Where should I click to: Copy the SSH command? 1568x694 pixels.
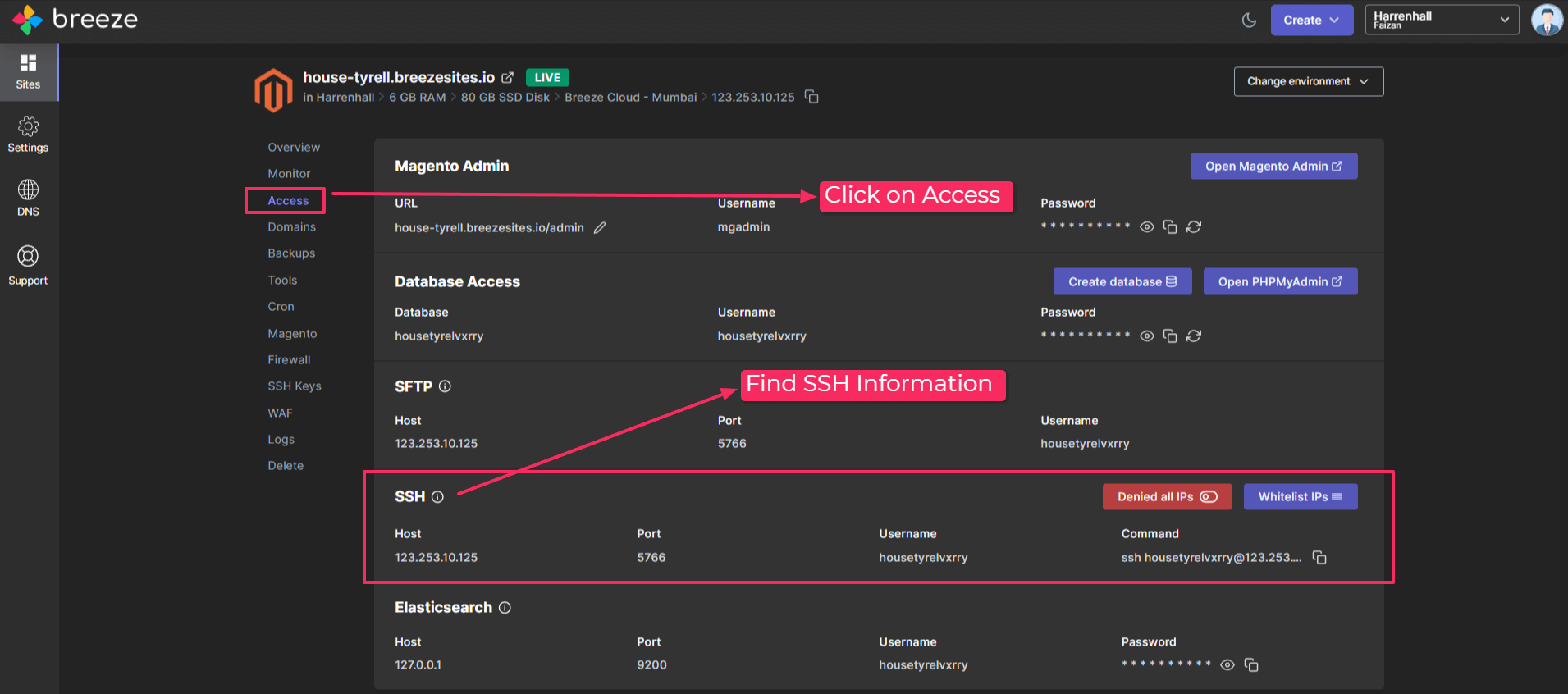[x=1319, y=558]
